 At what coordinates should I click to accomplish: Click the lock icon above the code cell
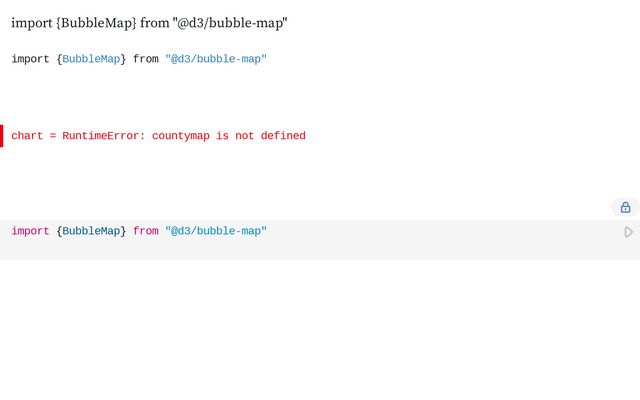click(625, 207)
